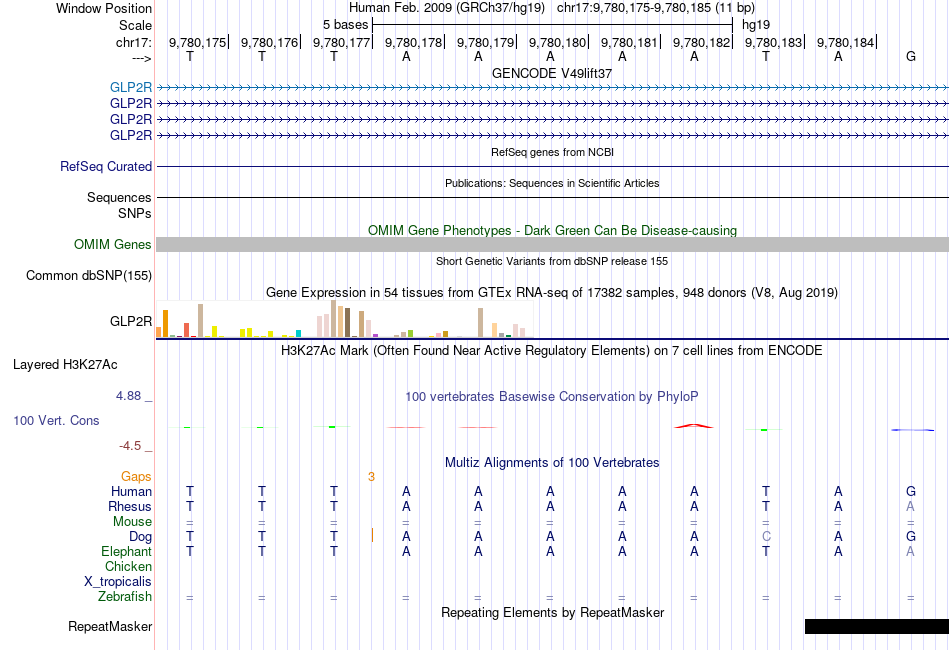Click the arrow indicator beside base sequence row
The width and height of the screenshot is (950, 650).
pyautogui.click(x=142, y=58)
